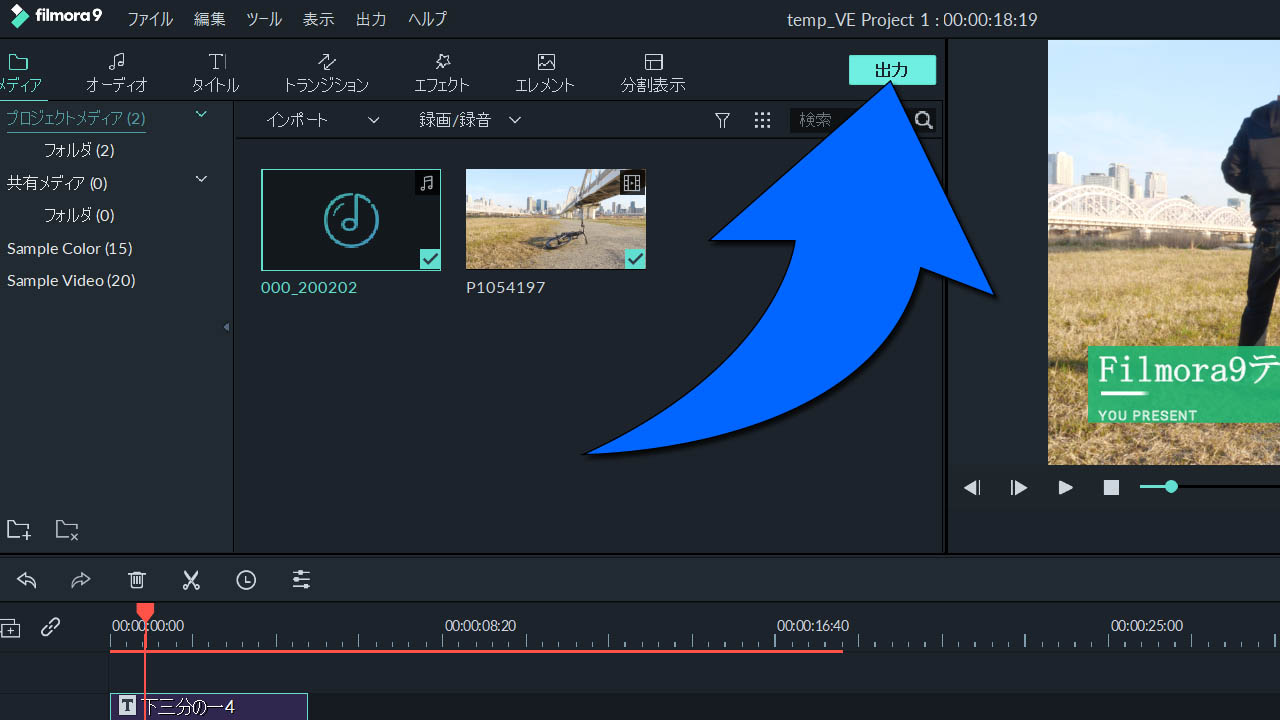Collapse the 共有メディア section chevron
This screenshot has width=1280, height=720.
(x=201, y=179)
